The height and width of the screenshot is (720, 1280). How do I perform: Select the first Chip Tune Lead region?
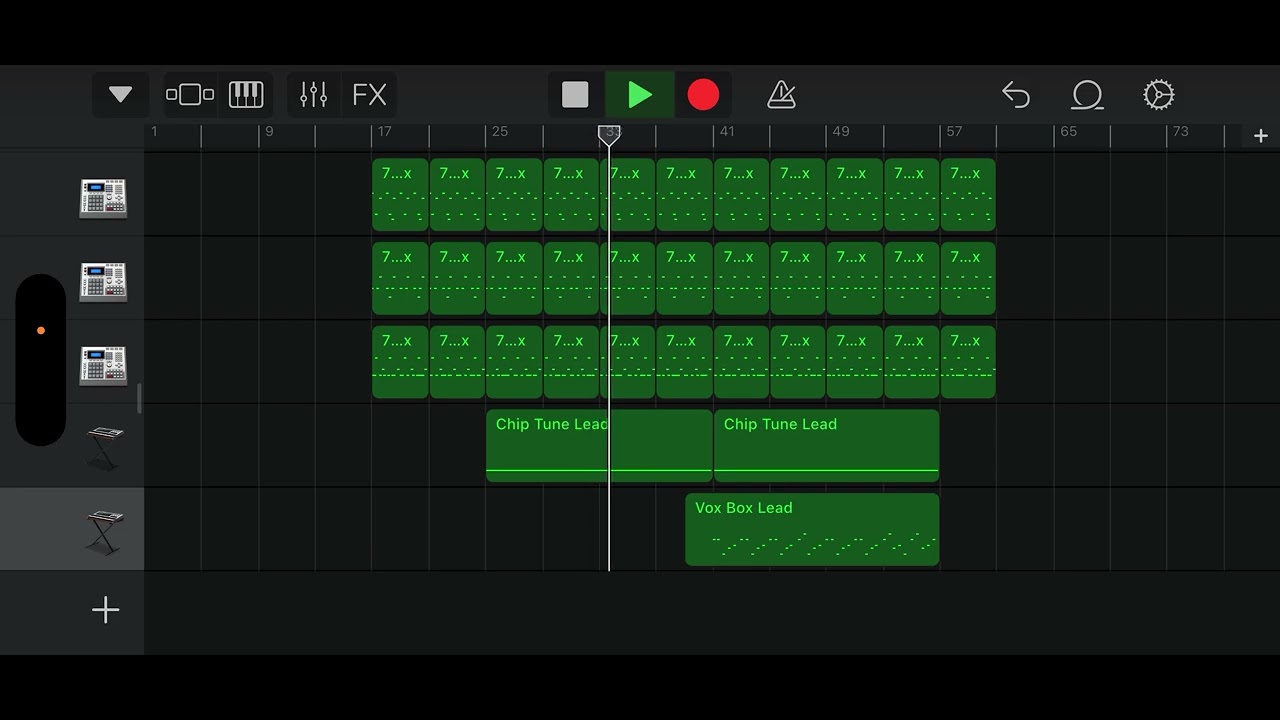[599, 446]
